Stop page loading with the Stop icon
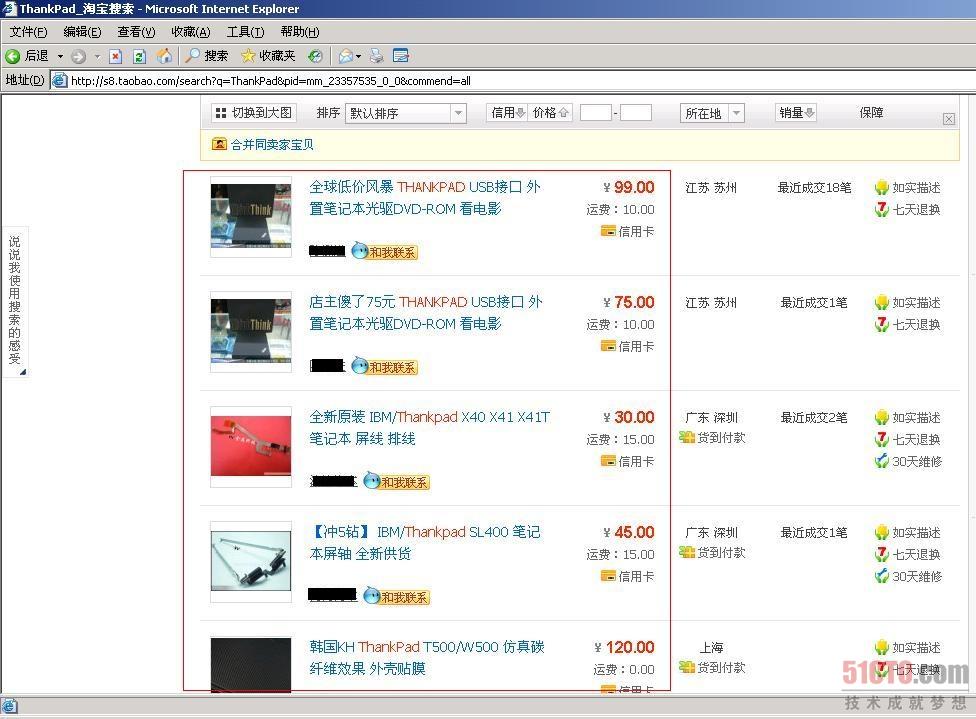976x719 pixels. click(116, 57)
